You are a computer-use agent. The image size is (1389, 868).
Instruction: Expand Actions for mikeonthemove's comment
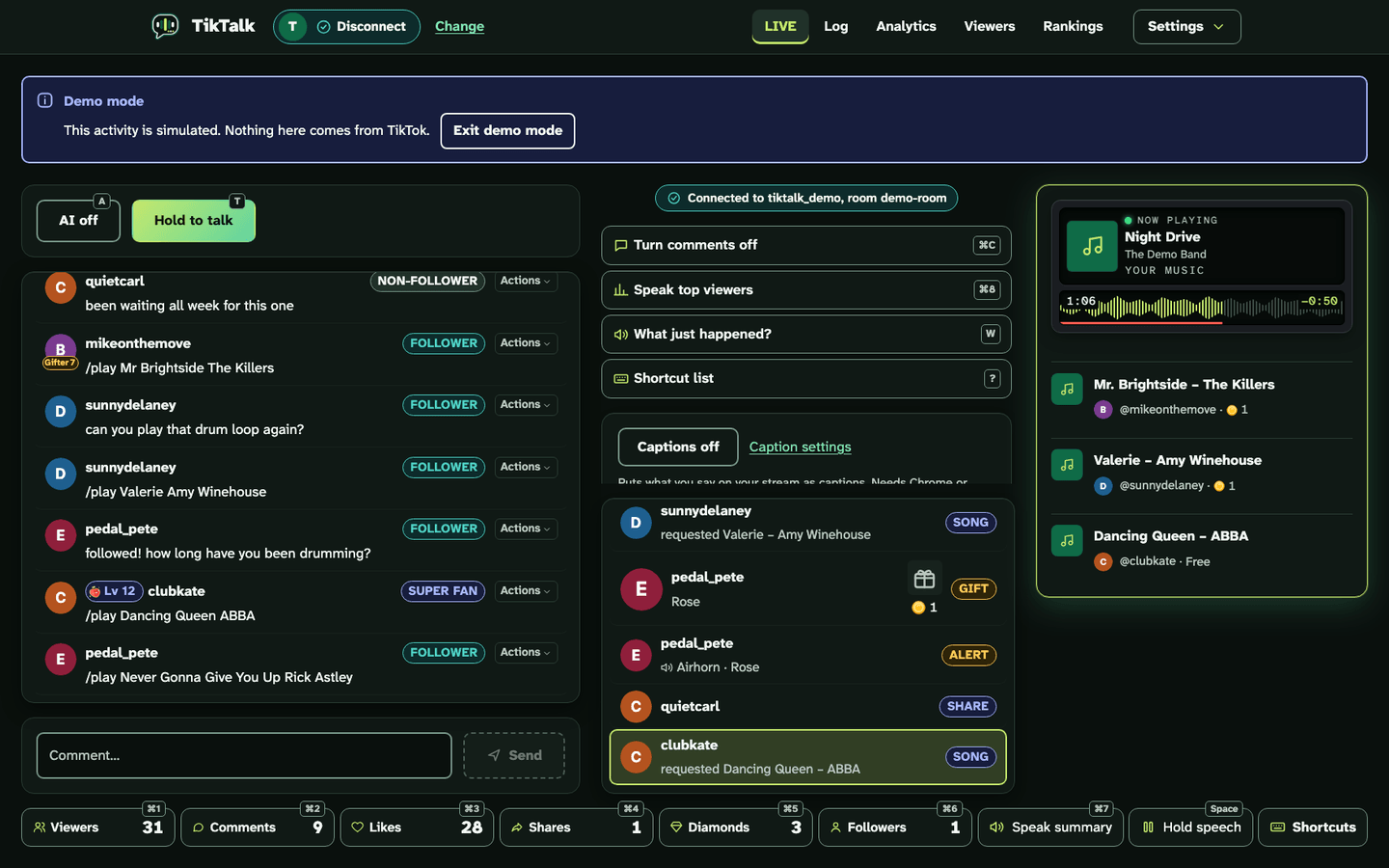coord(526,343)
